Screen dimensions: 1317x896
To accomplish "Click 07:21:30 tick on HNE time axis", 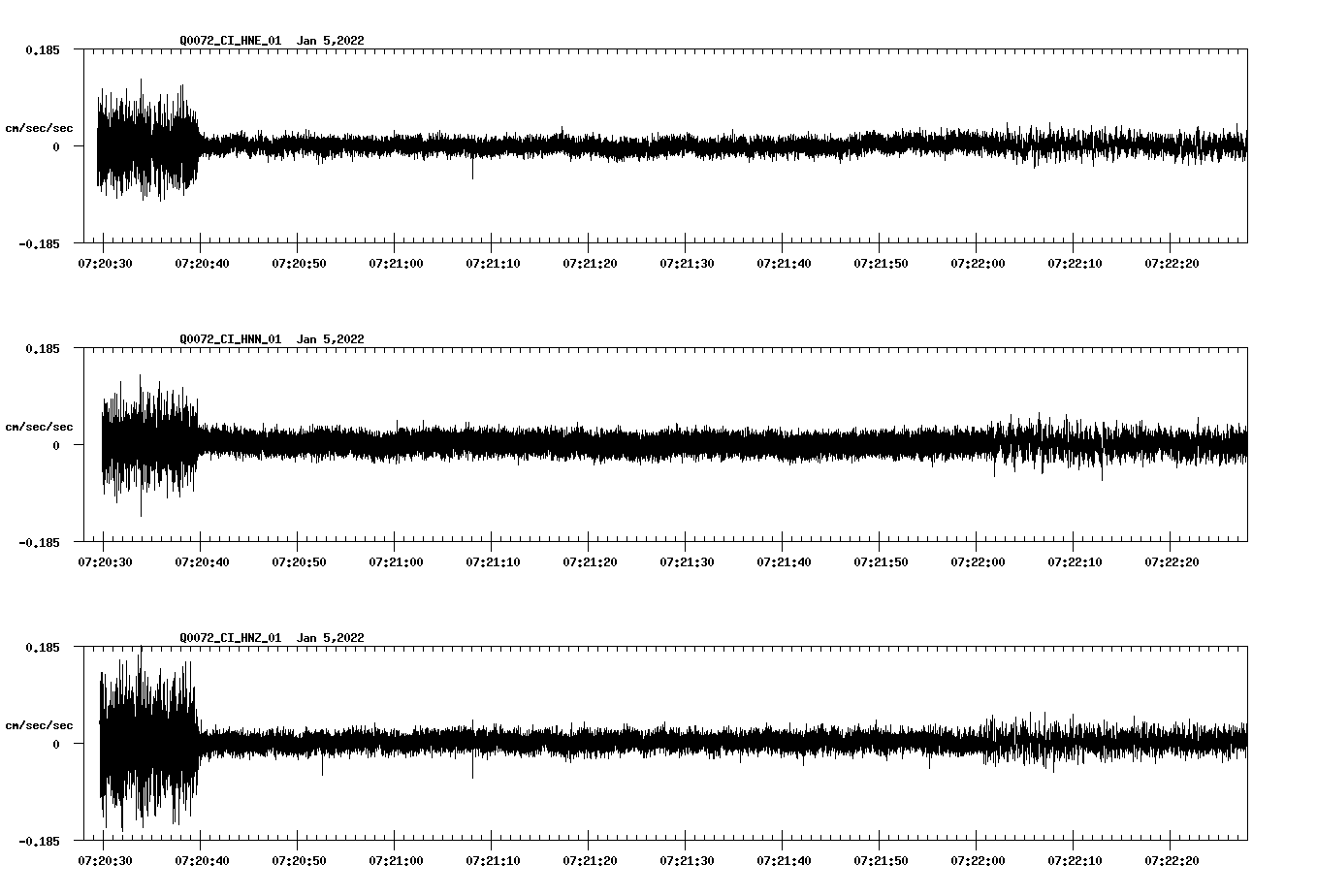I will (687, 264).
